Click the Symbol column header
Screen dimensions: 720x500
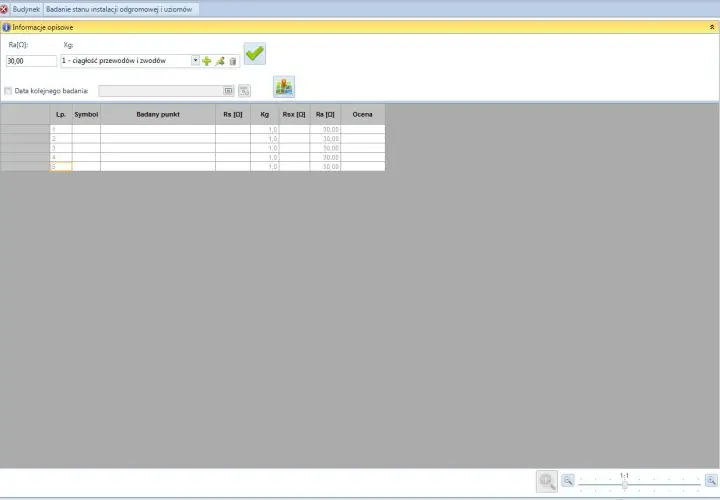[x=86, y=114]
